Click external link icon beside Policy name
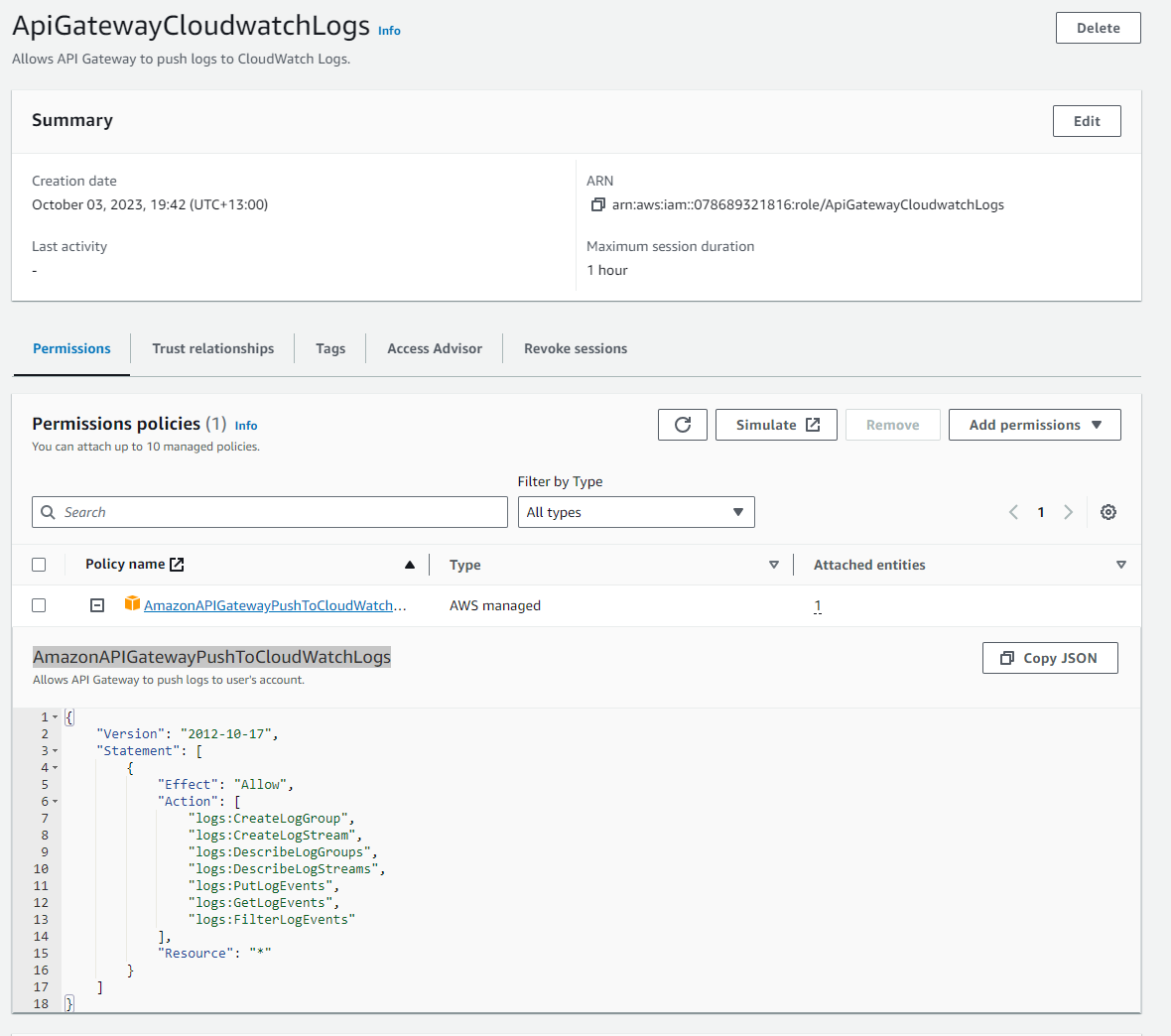The image size is (1171, 1036). point(177,564)
